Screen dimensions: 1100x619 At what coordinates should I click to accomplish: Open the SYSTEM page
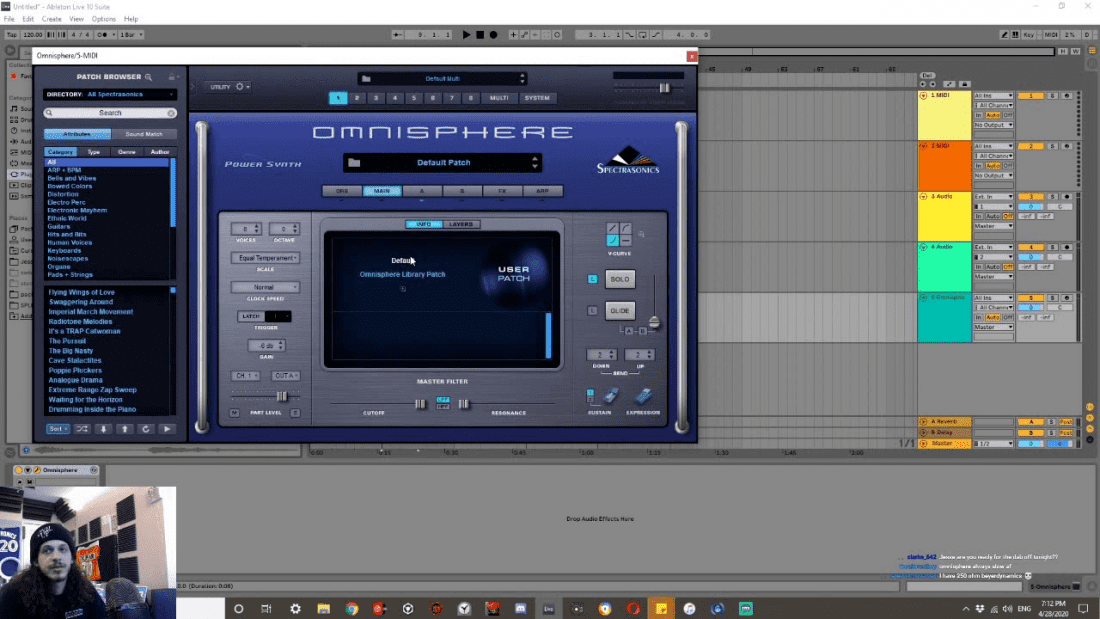(x=537, y=98)
